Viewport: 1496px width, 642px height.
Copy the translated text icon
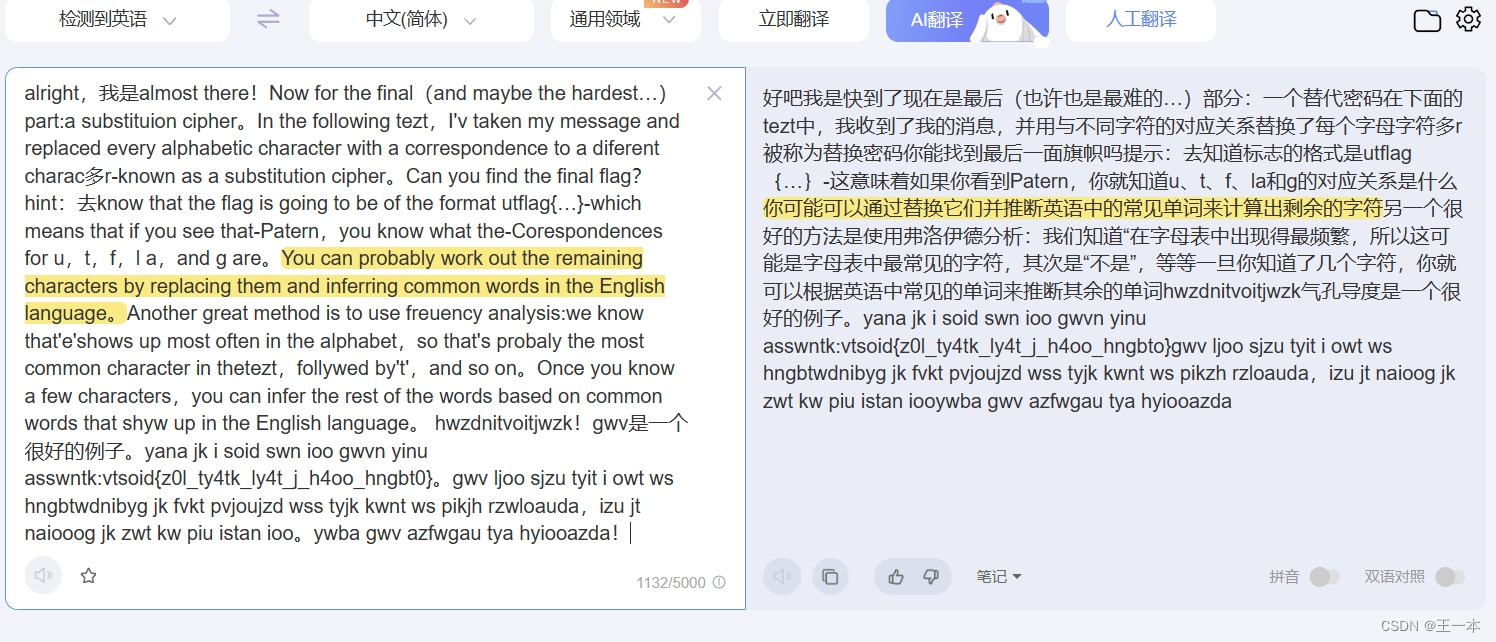pyautogui.click(x=830, y=576)
